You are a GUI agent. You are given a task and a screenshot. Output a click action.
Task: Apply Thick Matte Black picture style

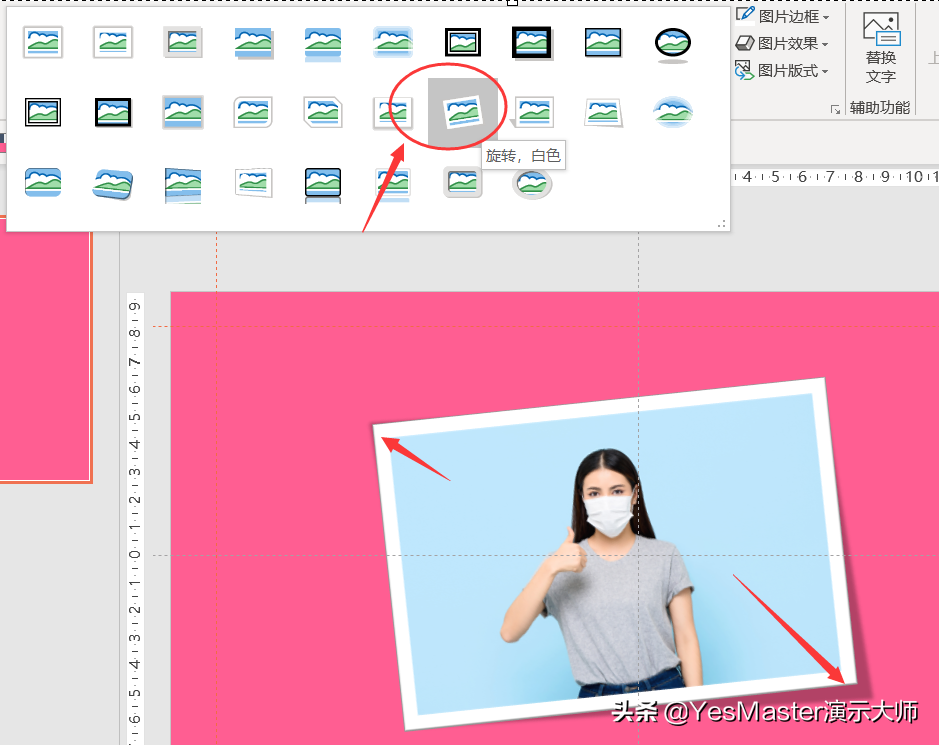point(532,43)
